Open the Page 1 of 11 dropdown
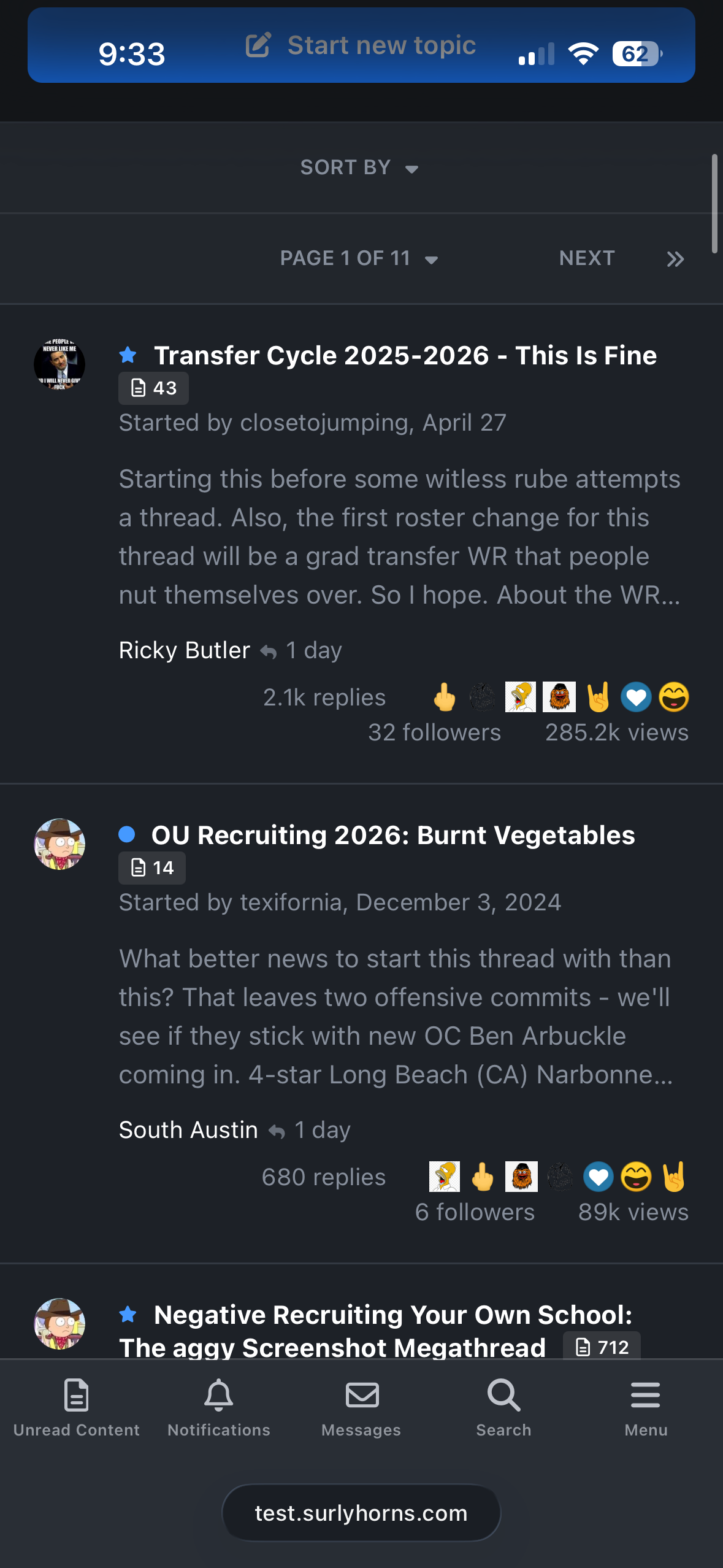 (x=359, y=258)
